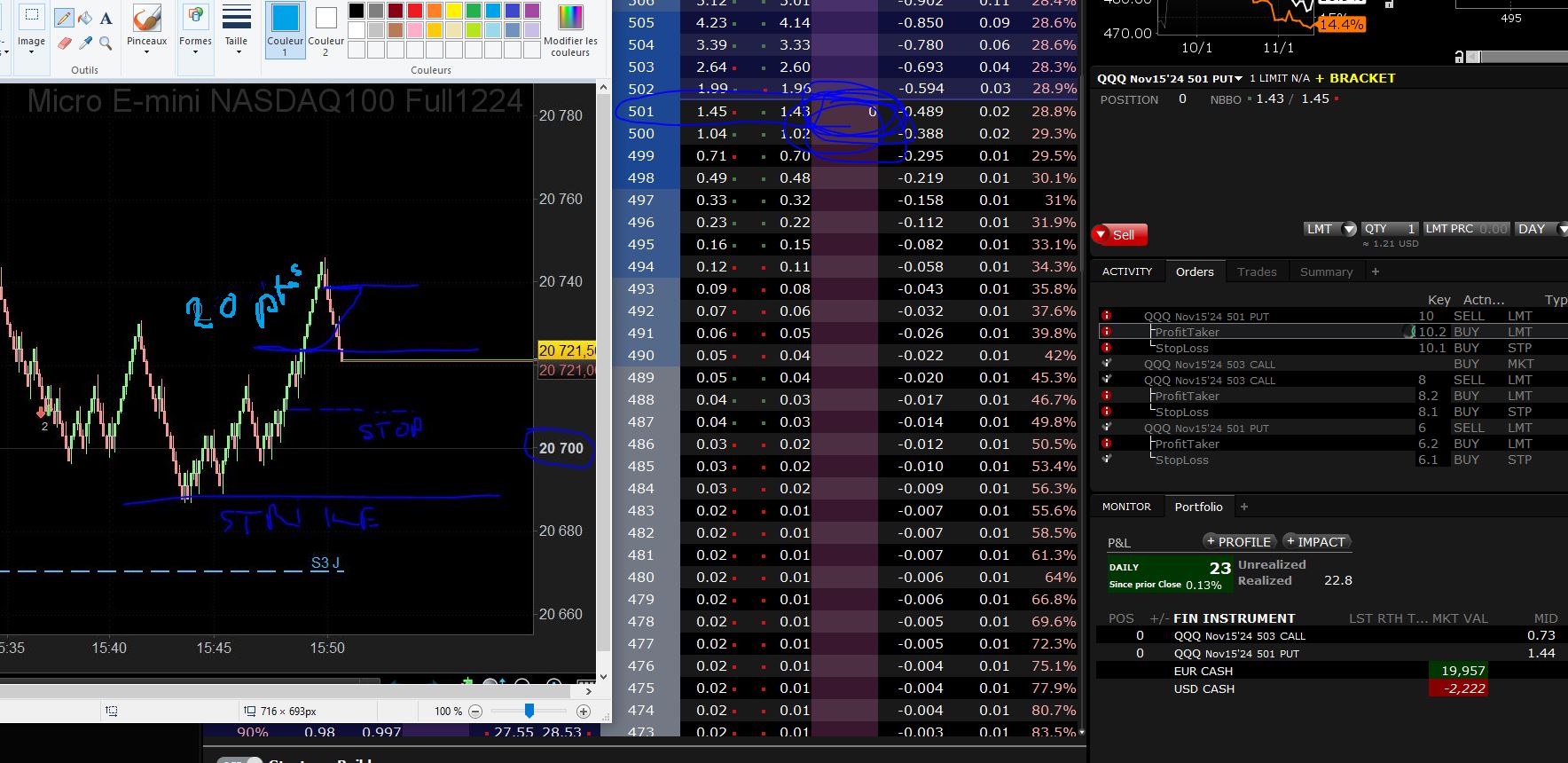Select the ACTIVITY panel tab
The image size is (1568, 763).
(x=1127, y=271)
